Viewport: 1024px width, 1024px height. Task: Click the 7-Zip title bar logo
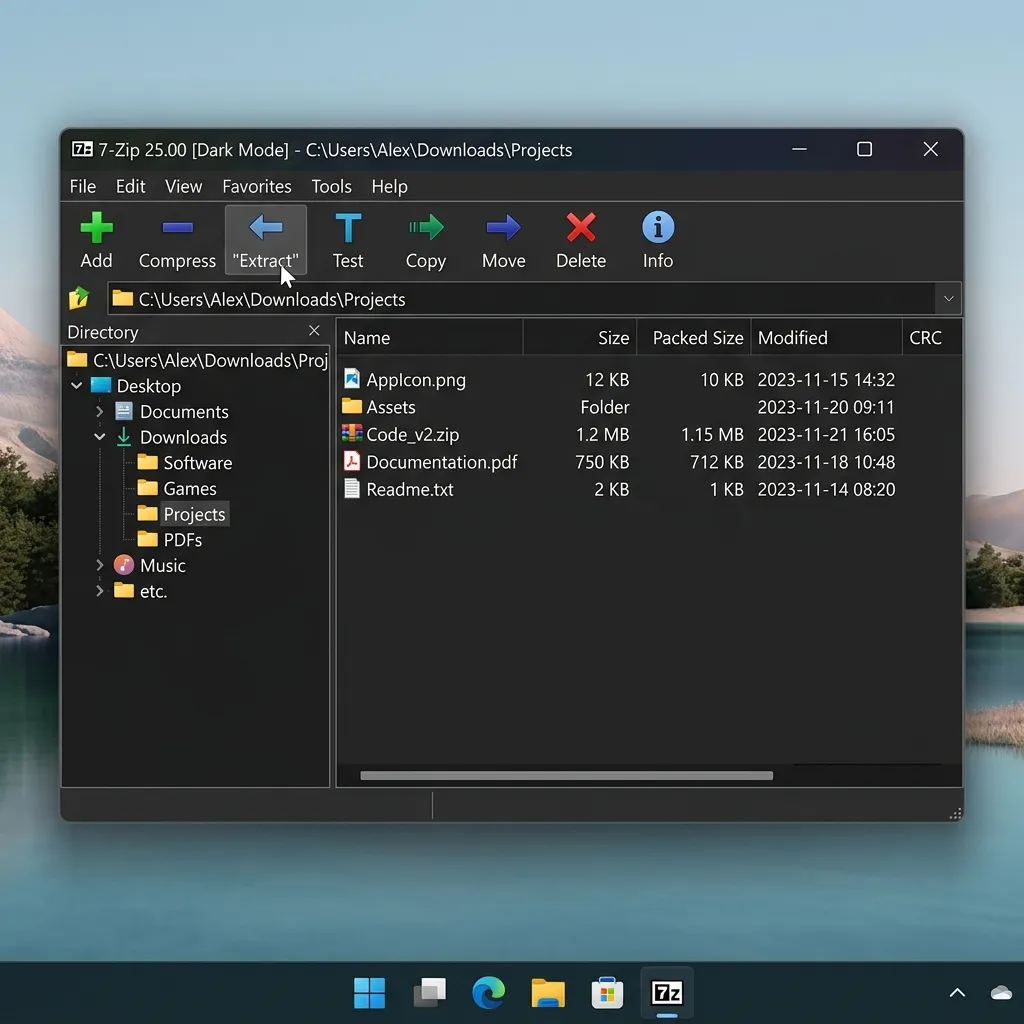(x=82, y=149)
